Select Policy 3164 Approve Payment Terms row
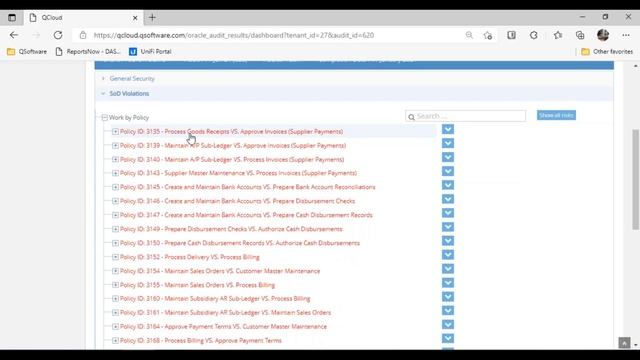The width and height of the screenshot is (640, 360). pos(223,327)
